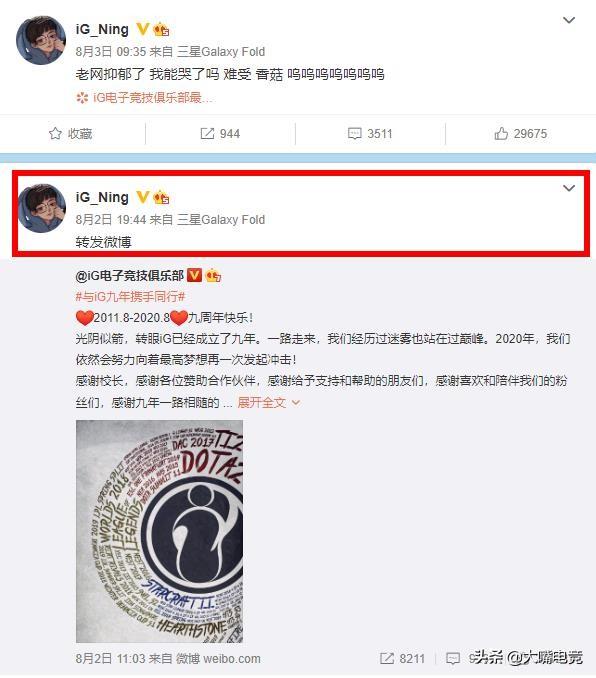Open the August 2 post's chevron menu
The image size is (596, 678).
[x=569, y=188]
